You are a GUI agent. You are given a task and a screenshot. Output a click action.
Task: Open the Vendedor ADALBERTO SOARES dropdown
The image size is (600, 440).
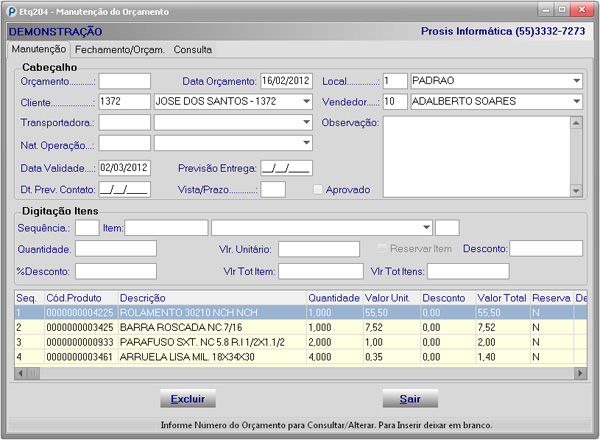(x=576, y=101)
